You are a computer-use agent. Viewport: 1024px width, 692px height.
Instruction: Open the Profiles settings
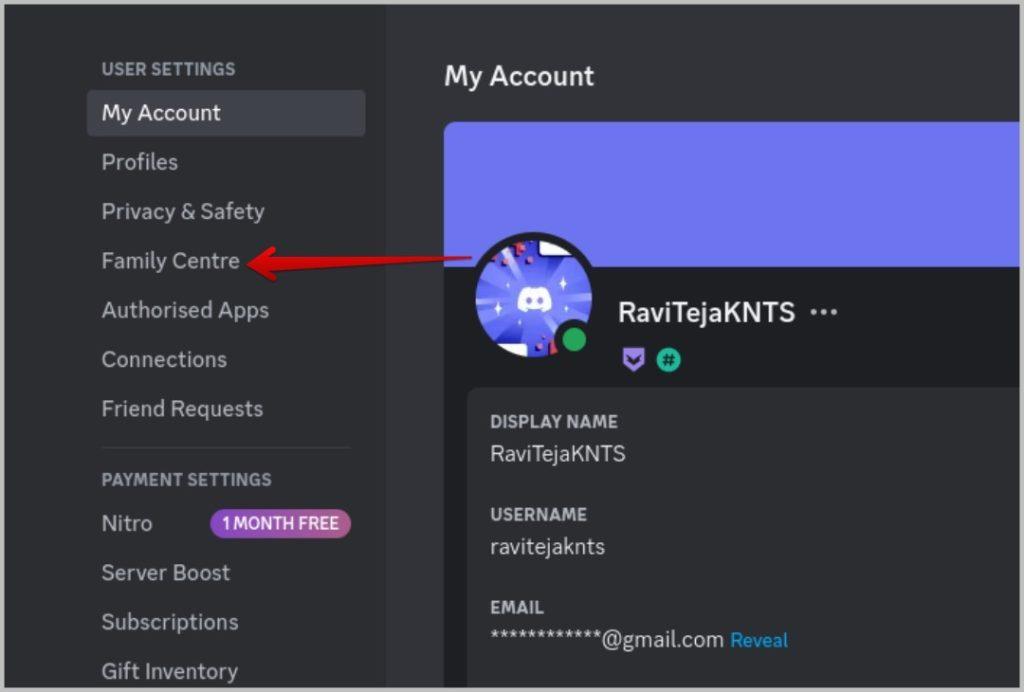[140, 162]
